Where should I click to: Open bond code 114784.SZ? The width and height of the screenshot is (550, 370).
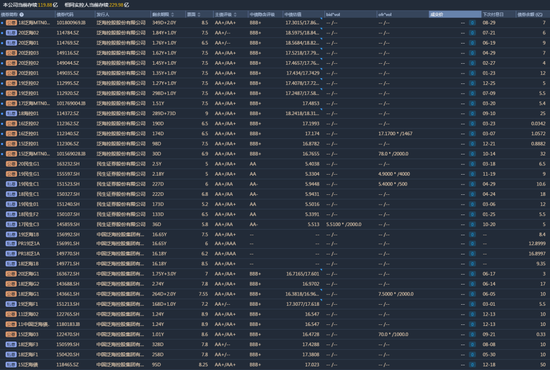pyautogui.click(x=68, y=33)
